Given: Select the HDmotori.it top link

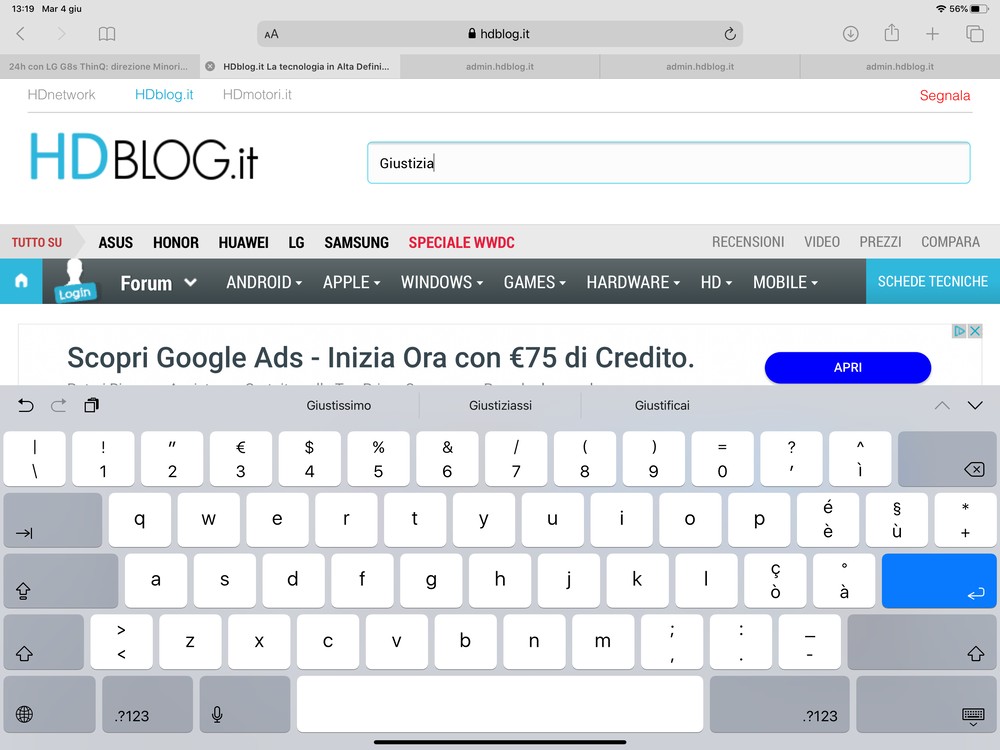Looking at the screenshot, I should pos(257,95).
